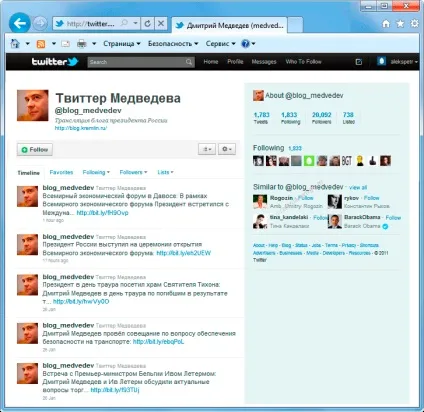Expand the Following tab dropdown
424x412 pixels.
click(96, 172)
